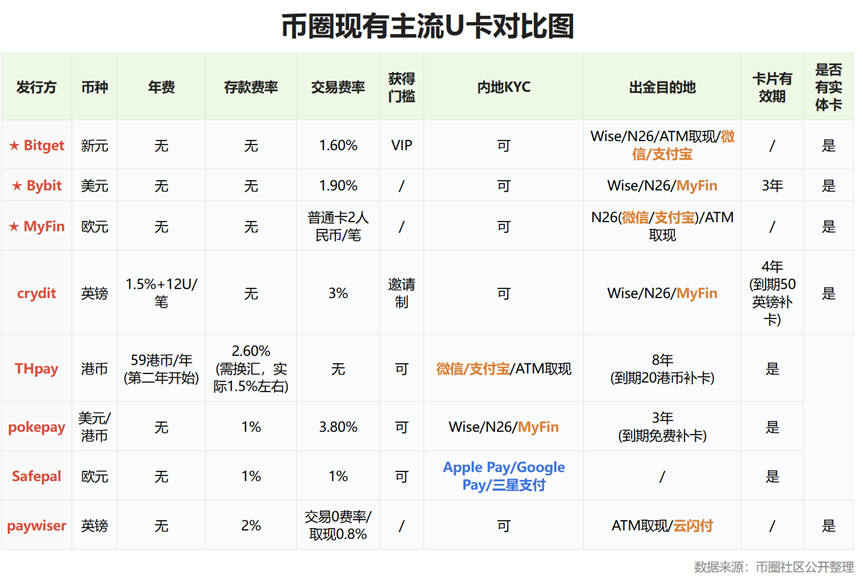863x578 pixels.
Task: Click crydit's 3% transaction fee
Action: [338, 293]
